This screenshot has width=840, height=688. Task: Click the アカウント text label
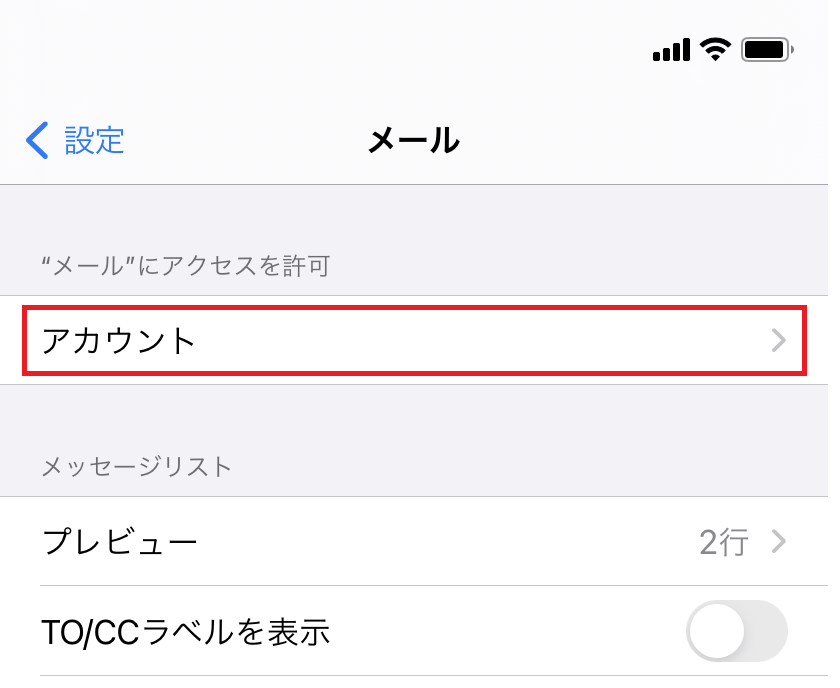[x=118, y=341]
